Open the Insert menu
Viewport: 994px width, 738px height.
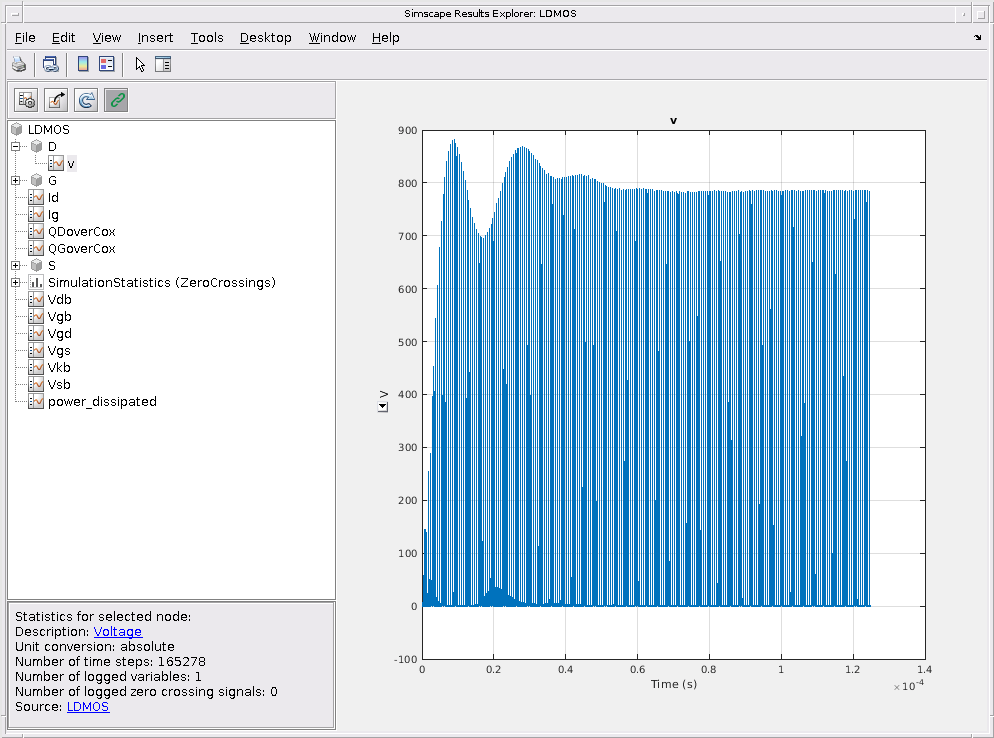[155, 37]
